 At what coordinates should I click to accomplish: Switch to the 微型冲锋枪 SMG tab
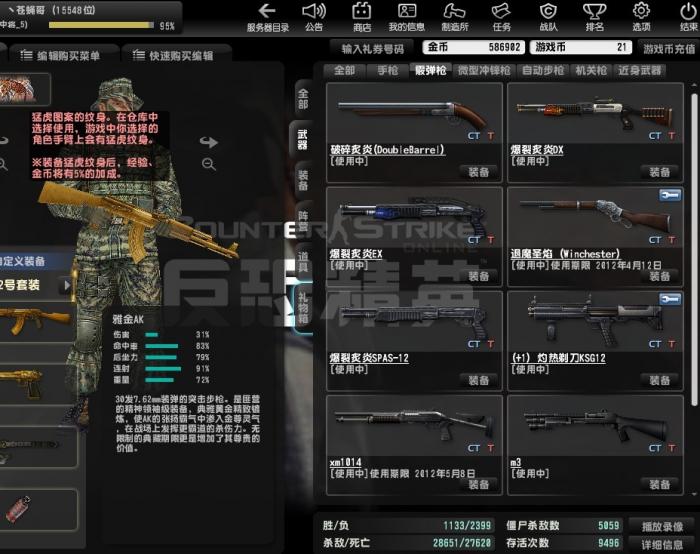click(x=484, y=71)
